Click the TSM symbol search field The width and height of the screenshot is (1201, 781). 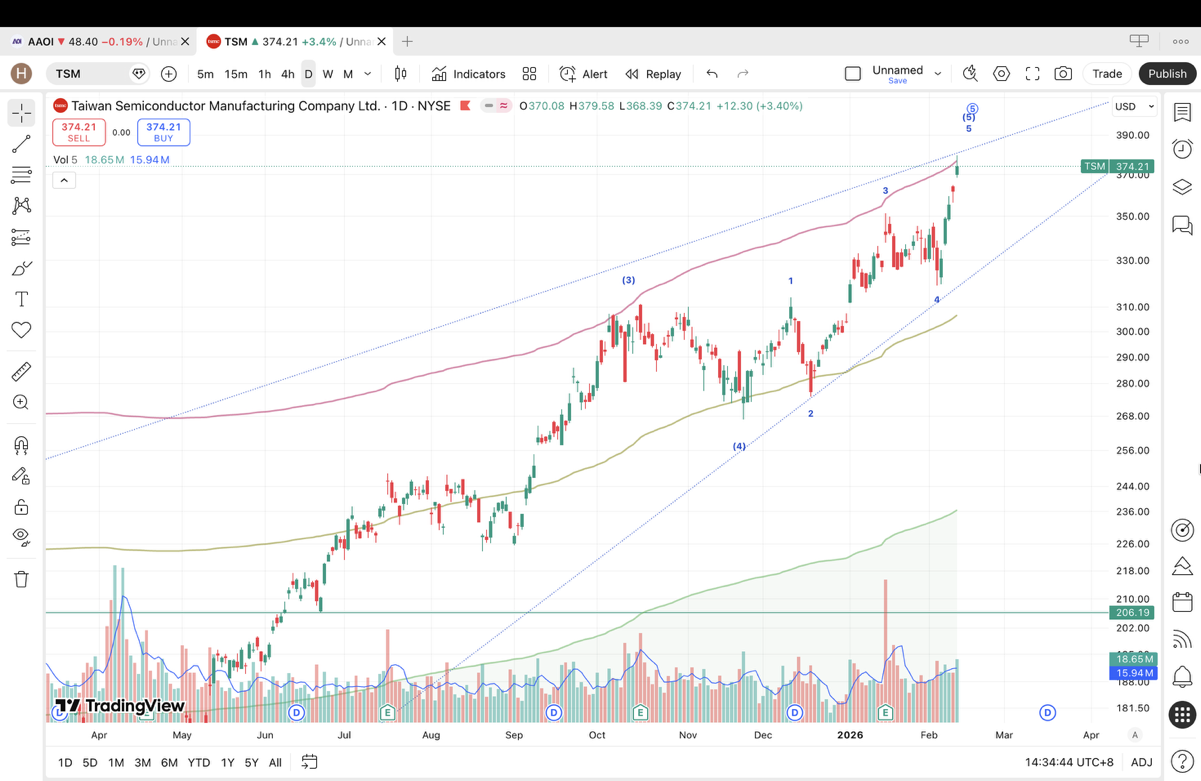90,74
